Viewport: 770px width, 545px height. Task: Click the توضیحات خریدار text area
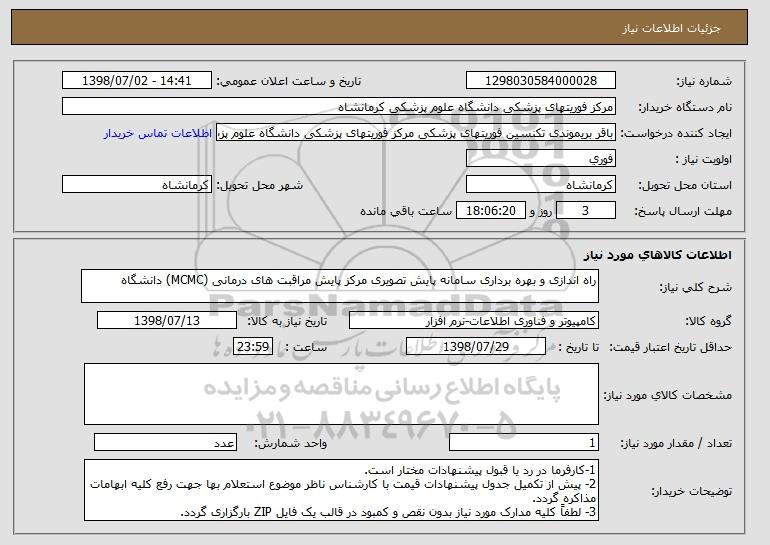click(341, 490)
